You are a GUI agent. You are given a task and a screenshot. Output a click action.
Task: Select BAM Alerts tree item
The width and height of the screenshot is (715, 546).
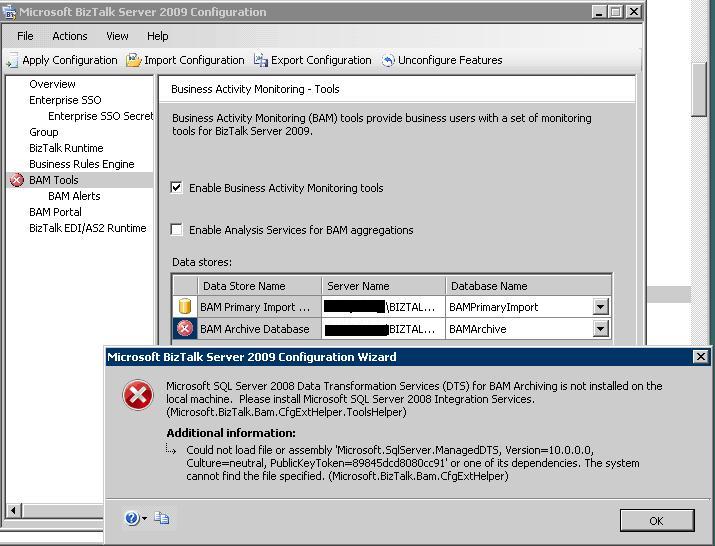pyautogui.click(x=74, y=196)
